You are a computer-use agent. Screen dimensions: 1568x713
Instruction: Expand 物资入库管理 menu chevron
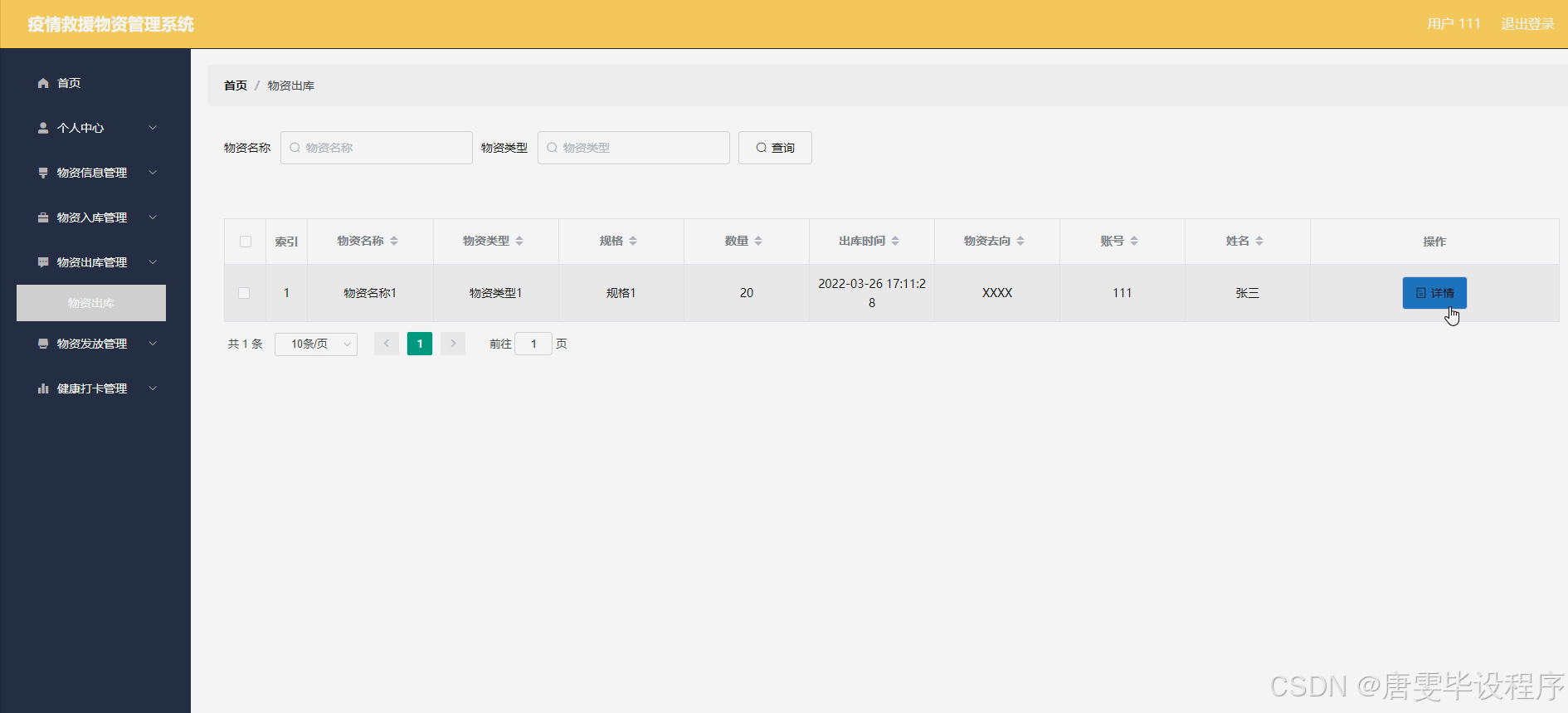(x=153, y=217)
